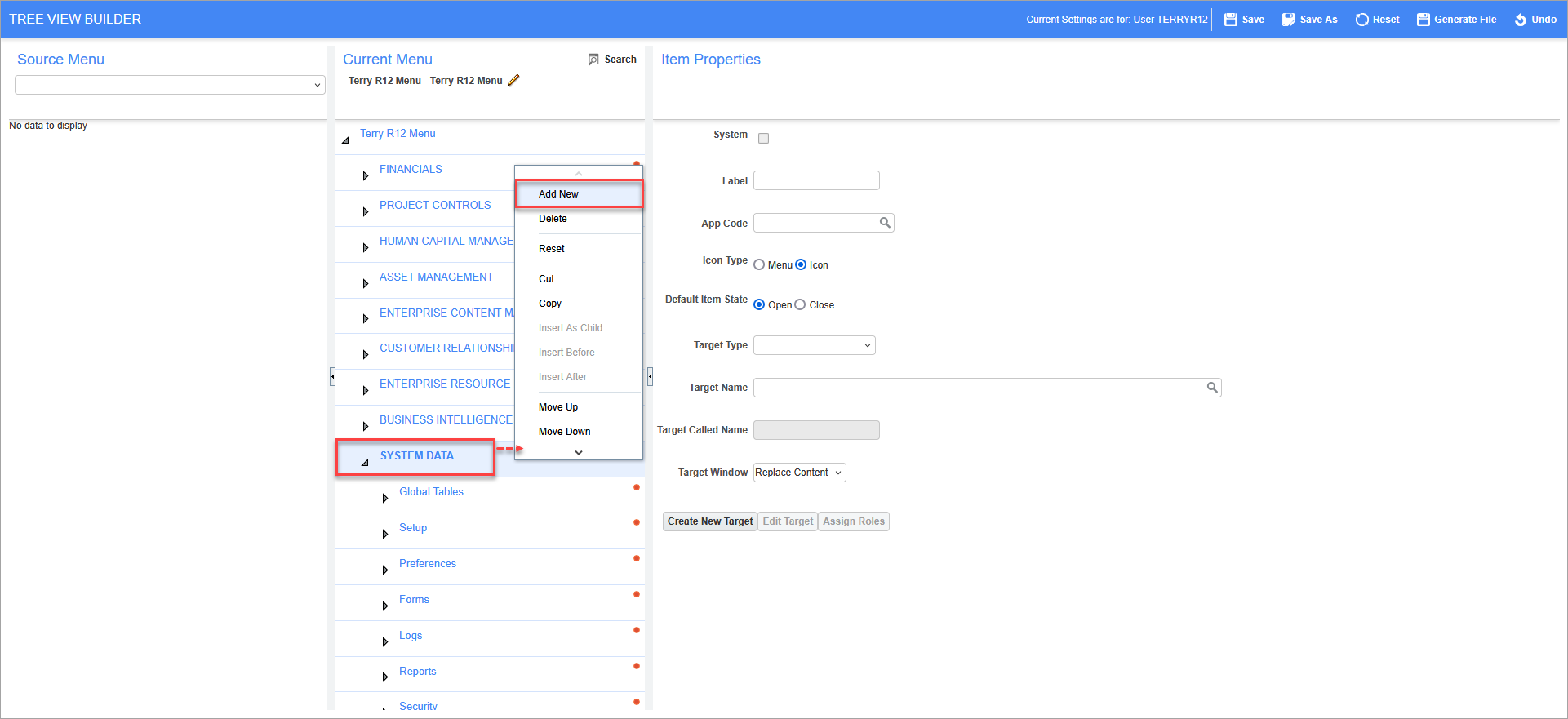Image resolution: width=1568 pixels, height=719 pixels.
Task: Select the ENTERPRISE RESOURCE item
Action: pyautogui.click(x=445, y=384)
